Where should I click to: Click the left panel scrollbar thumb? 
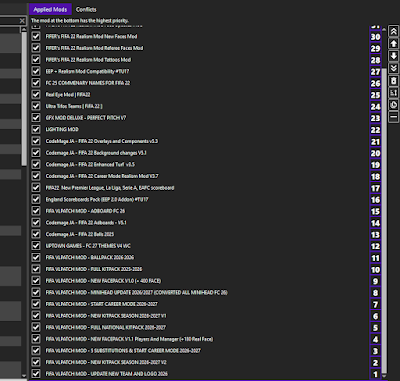point(24,99)
